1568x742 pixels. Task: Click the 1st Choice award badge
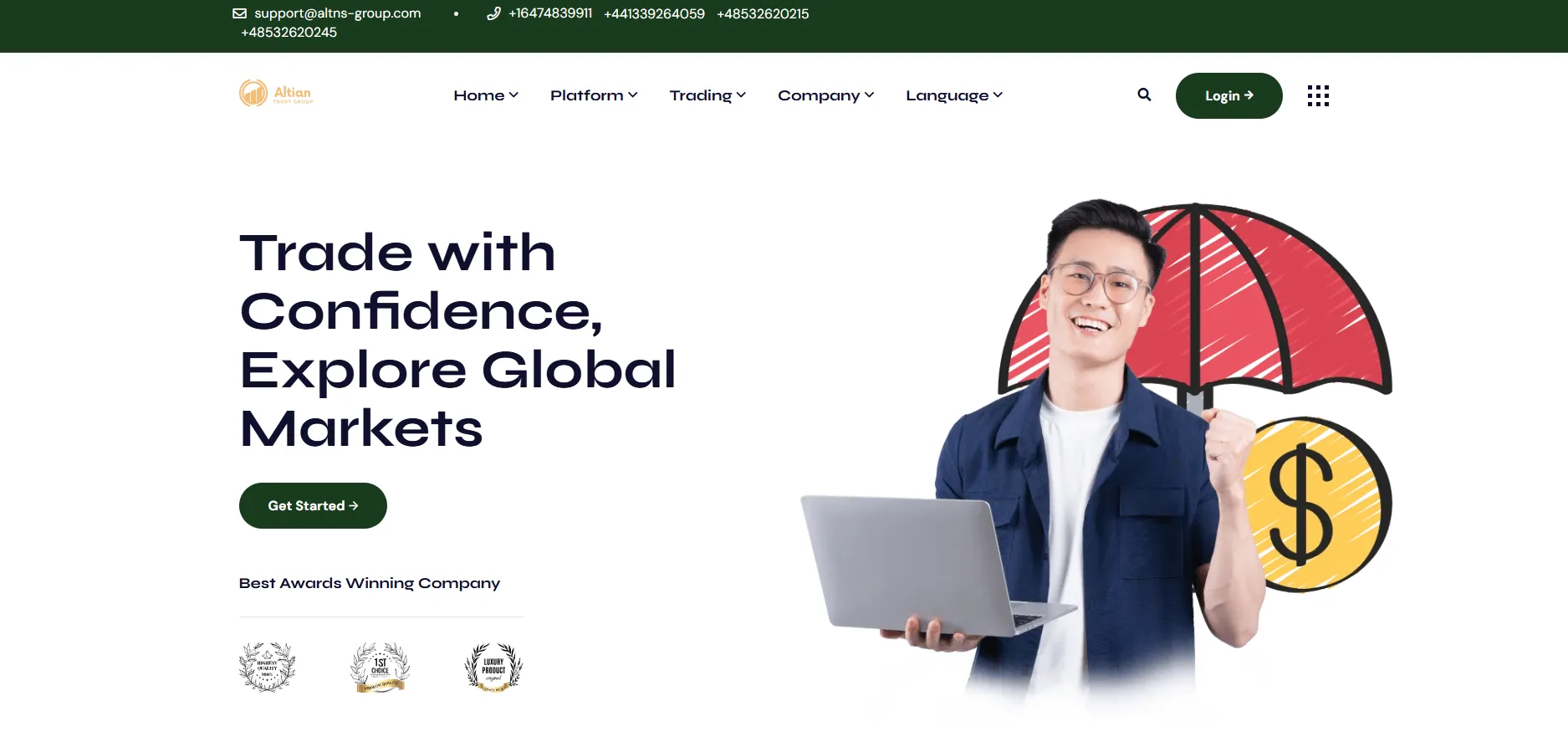click(380, 667)
